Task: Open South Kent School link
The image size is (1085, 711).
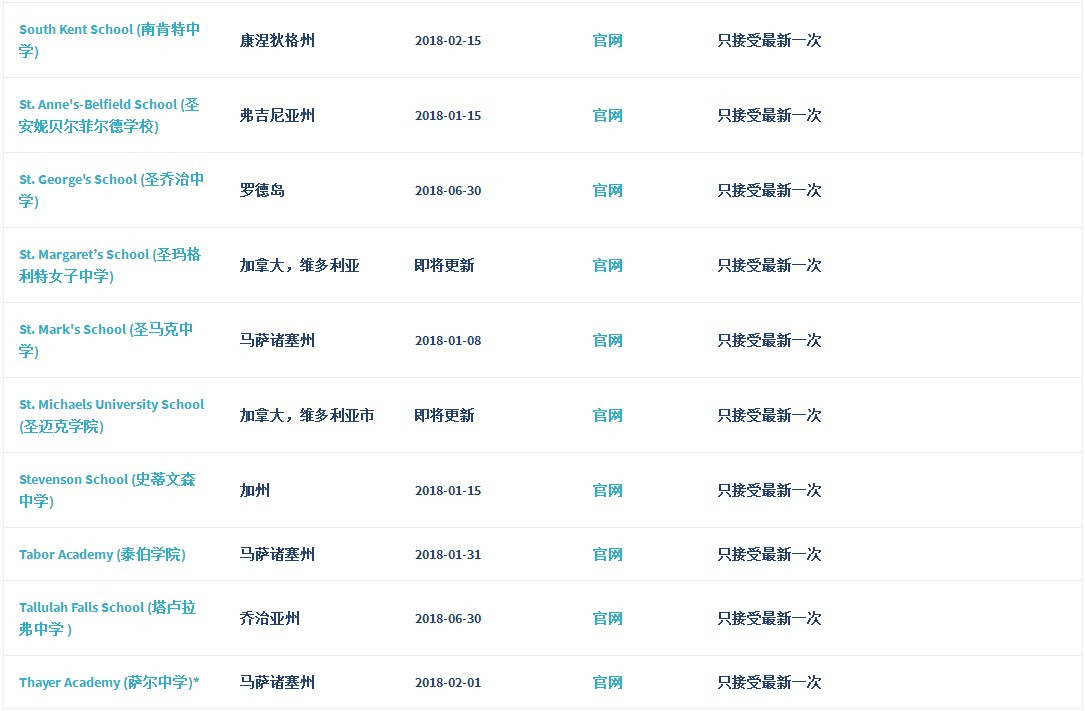Action: [109, 40]
